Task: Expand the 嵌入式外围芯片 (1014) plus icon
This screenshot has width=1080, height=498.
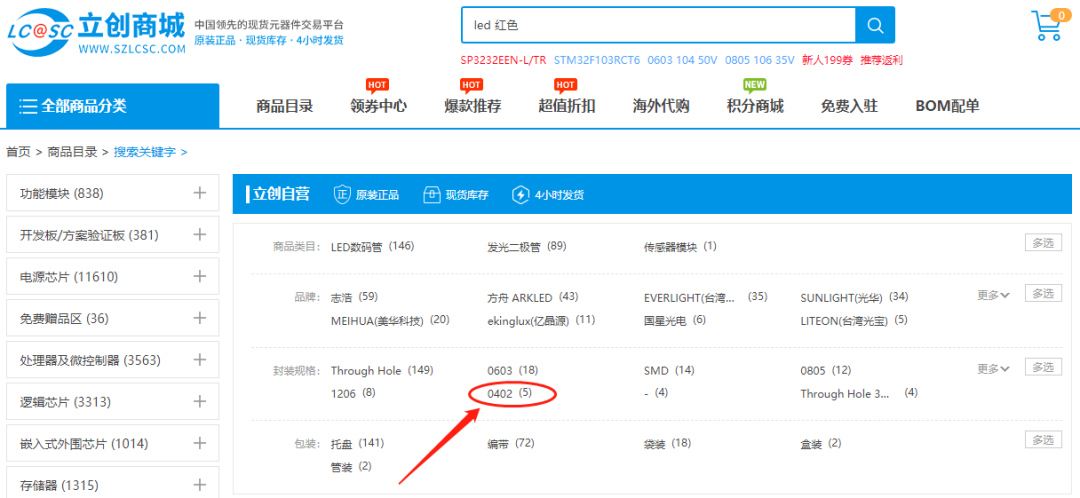Action: coord(200,443)
